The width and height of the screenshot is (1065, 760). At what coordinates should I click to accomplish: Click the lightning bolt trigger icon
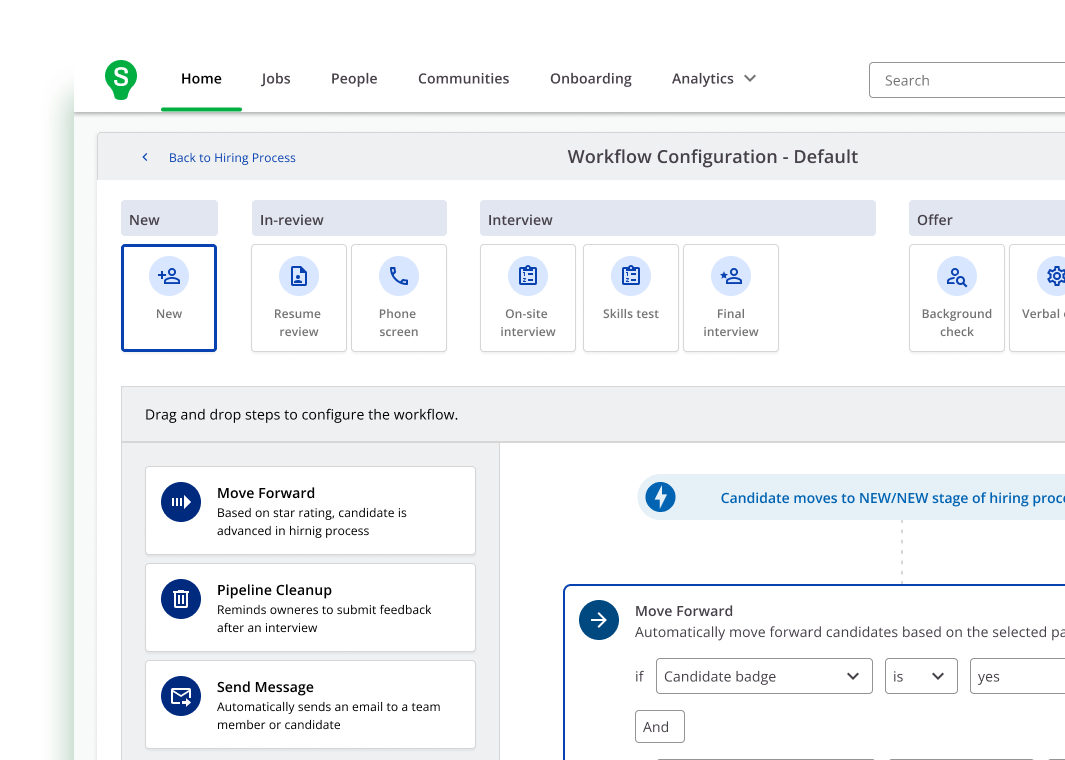click(660, 497)
